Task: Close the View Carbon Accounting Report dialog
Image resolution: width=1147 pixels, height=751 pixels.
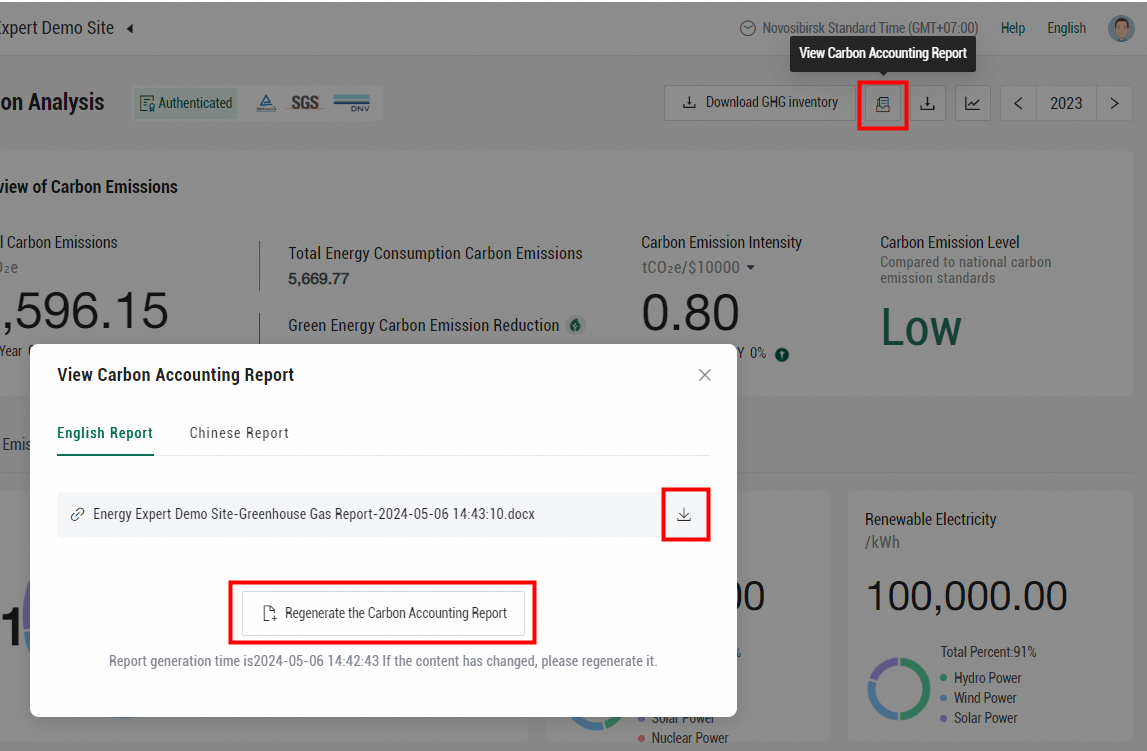Action: click(x=704, y=375)
